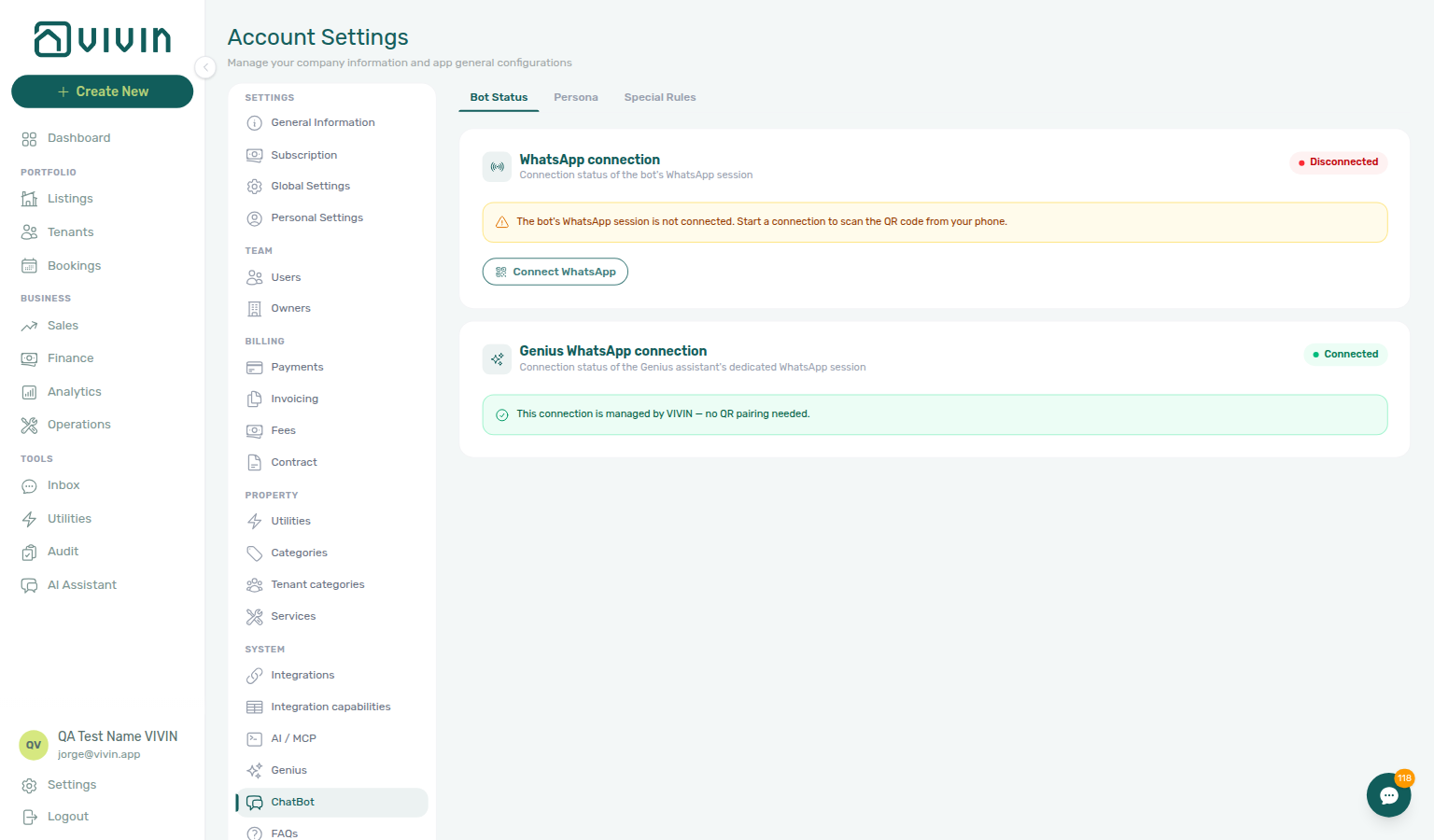Image resolution: width=1434 pixels, height=840 pixels.
Task: Click the AI Assistant chat icon
Action: click(29, 585)
